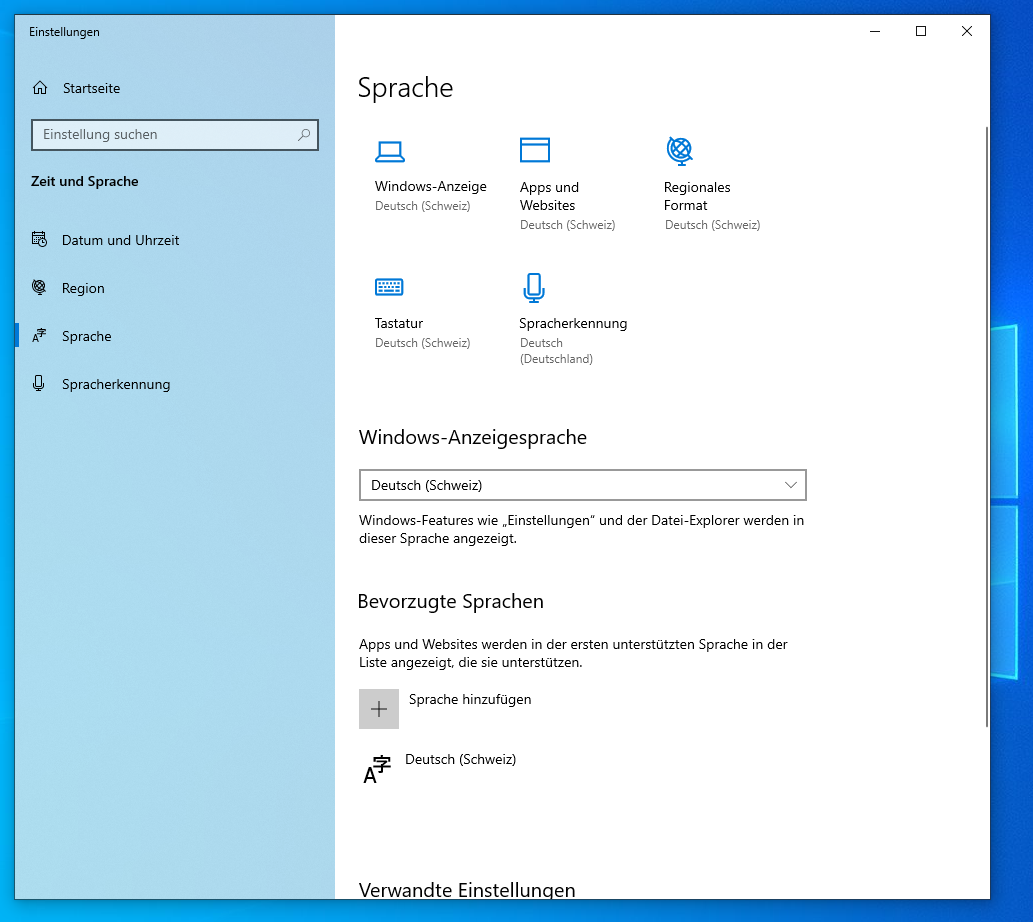Go to Spracherkennung in the sidebar

click(115, 384)
